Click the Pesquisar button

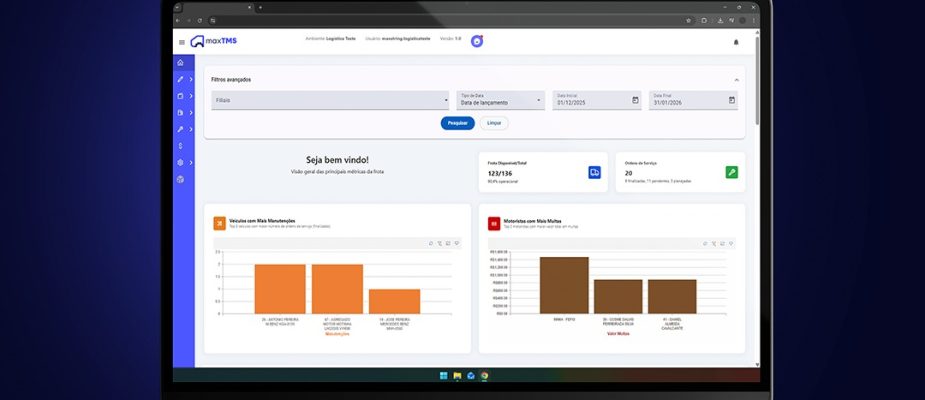pos(458,123)
